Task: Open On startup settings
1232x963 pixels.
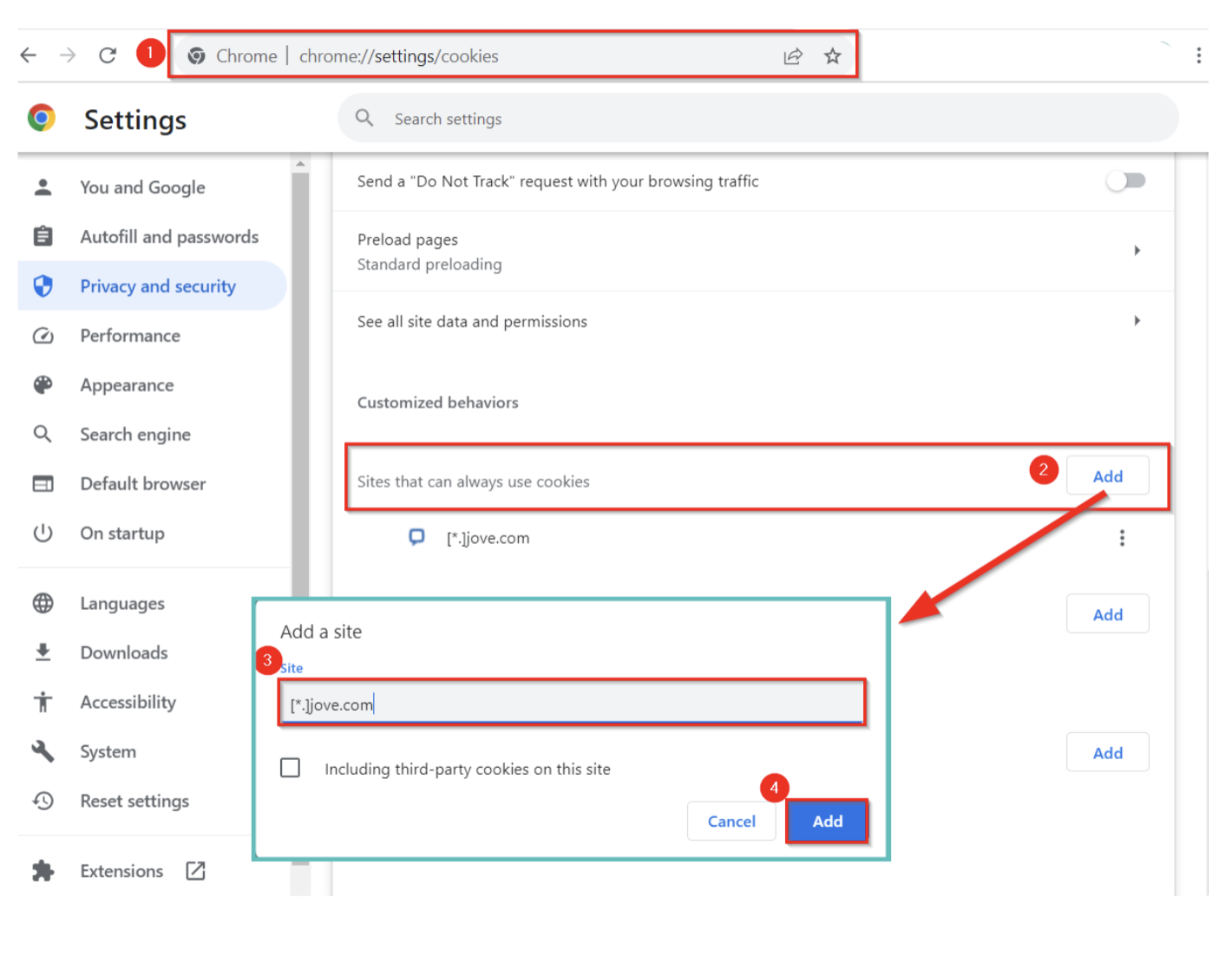Action: [x=122, y=534]
